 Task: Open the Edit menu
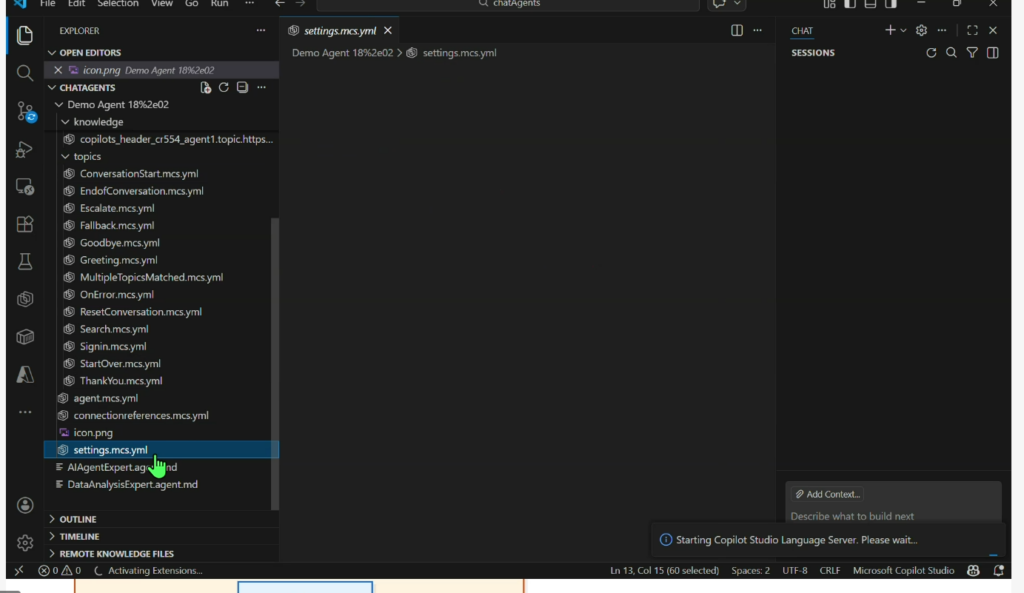coord(76,4)
